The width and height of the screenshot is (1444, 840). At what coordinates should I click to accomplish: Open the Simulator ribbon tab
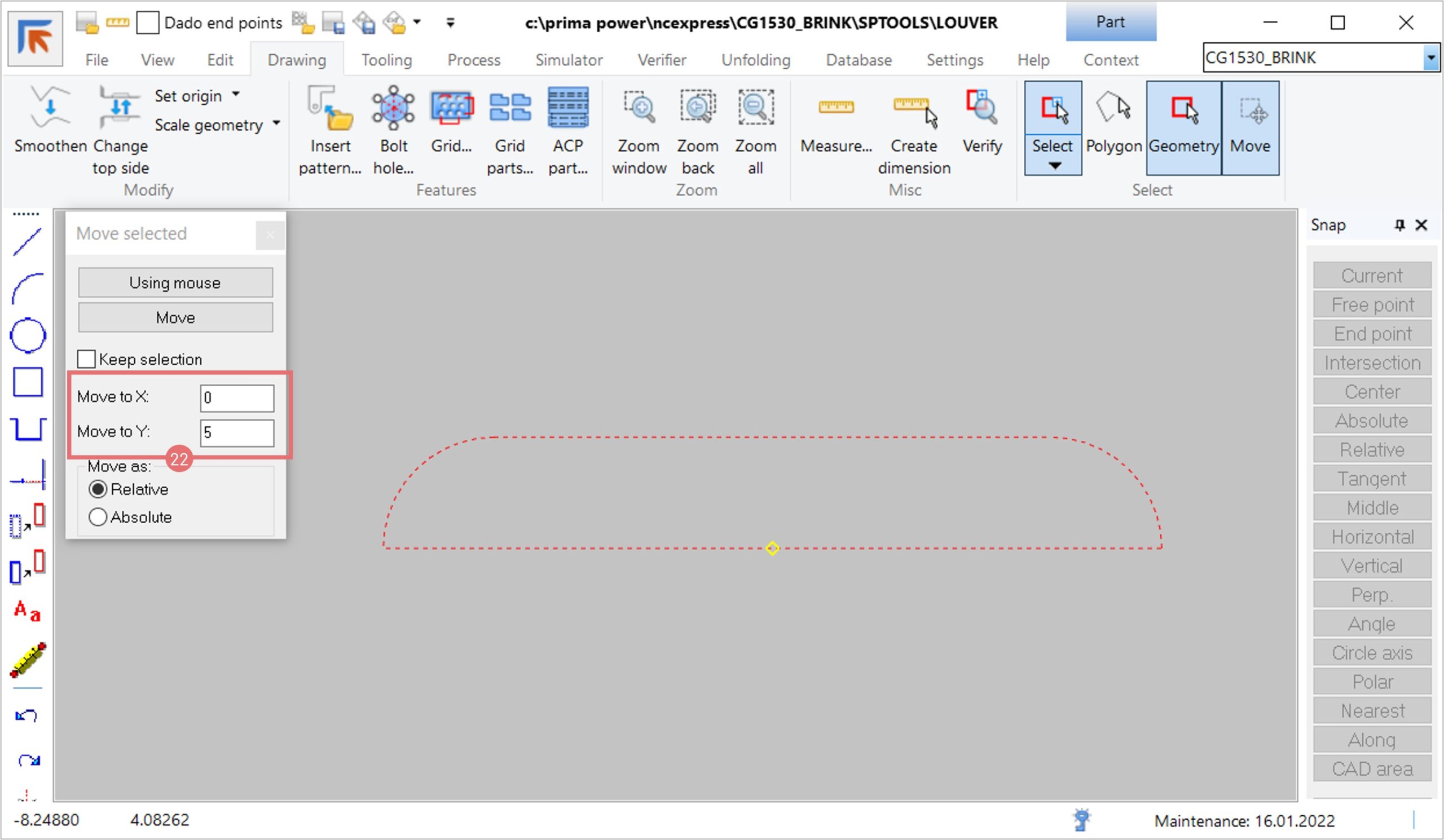[569, 60]
